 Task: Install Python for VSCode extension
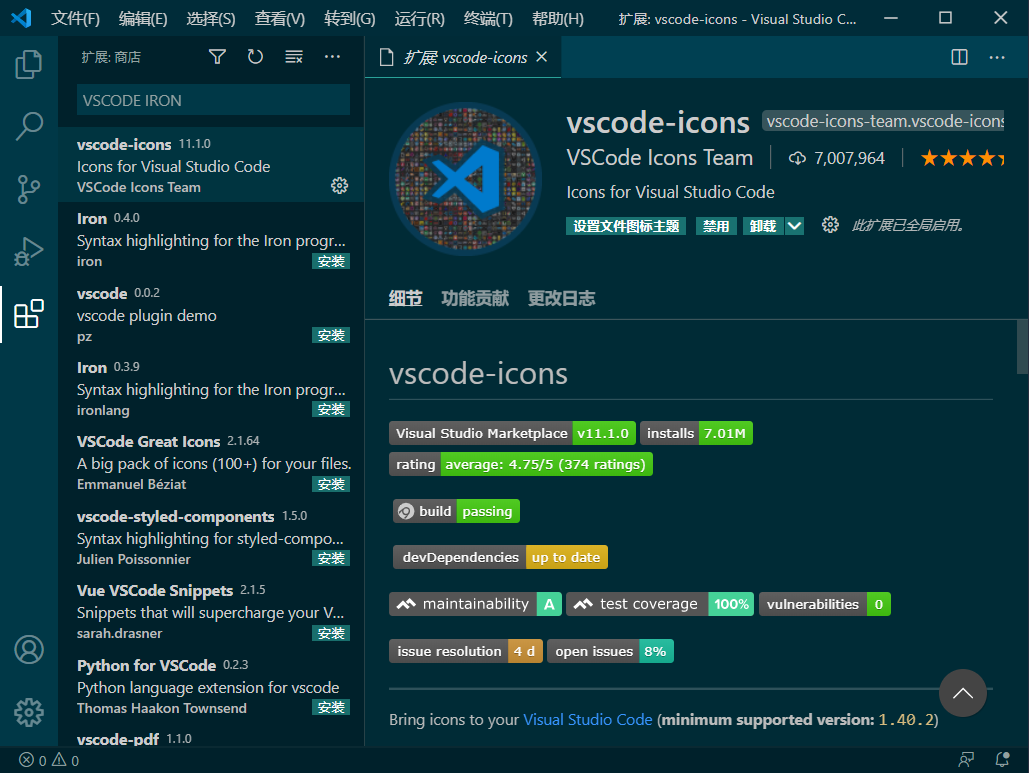click(331, 707)
